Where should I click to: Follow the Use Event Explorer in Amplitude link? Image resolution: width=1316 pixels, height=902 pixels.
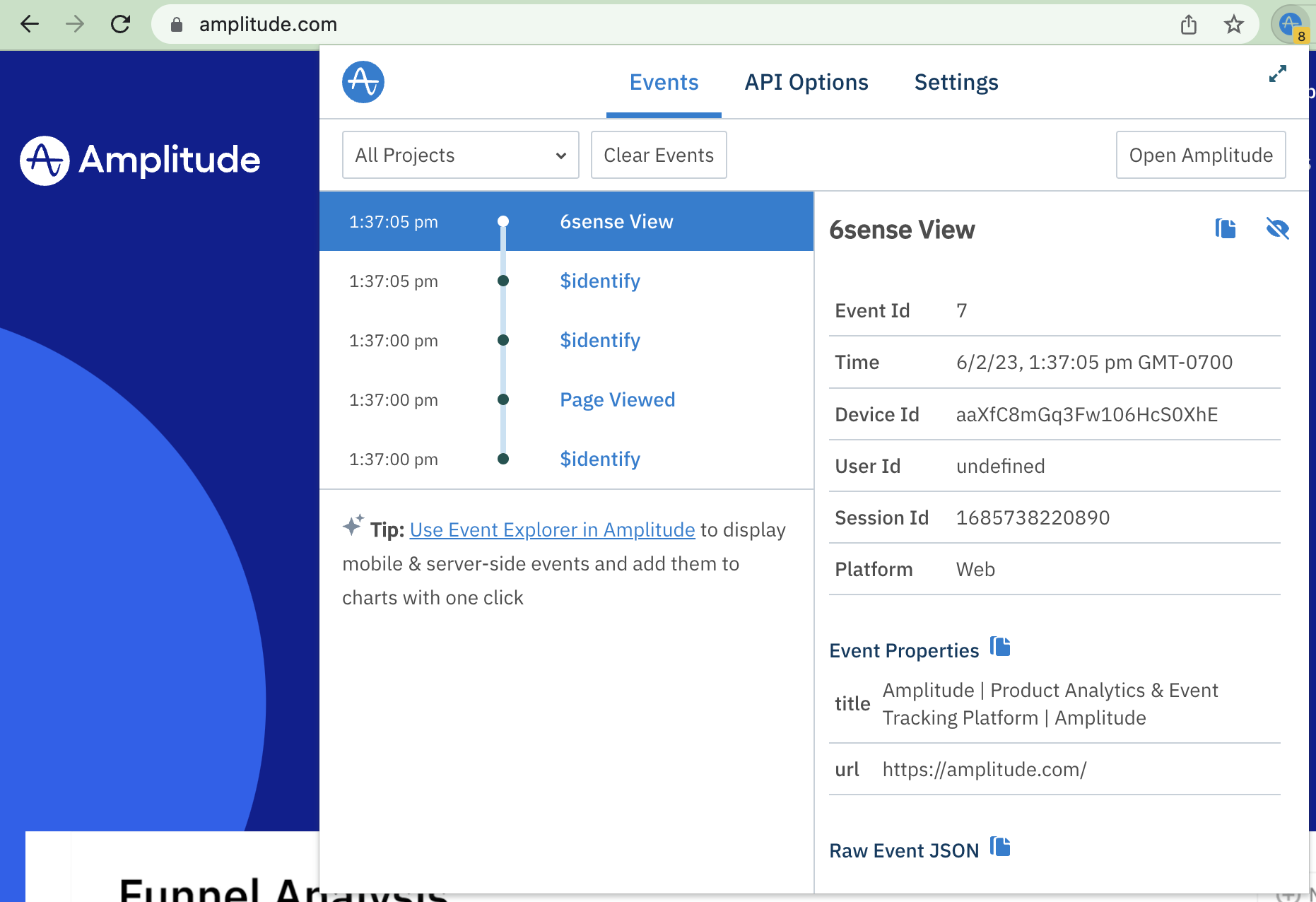tap(552, 529)
